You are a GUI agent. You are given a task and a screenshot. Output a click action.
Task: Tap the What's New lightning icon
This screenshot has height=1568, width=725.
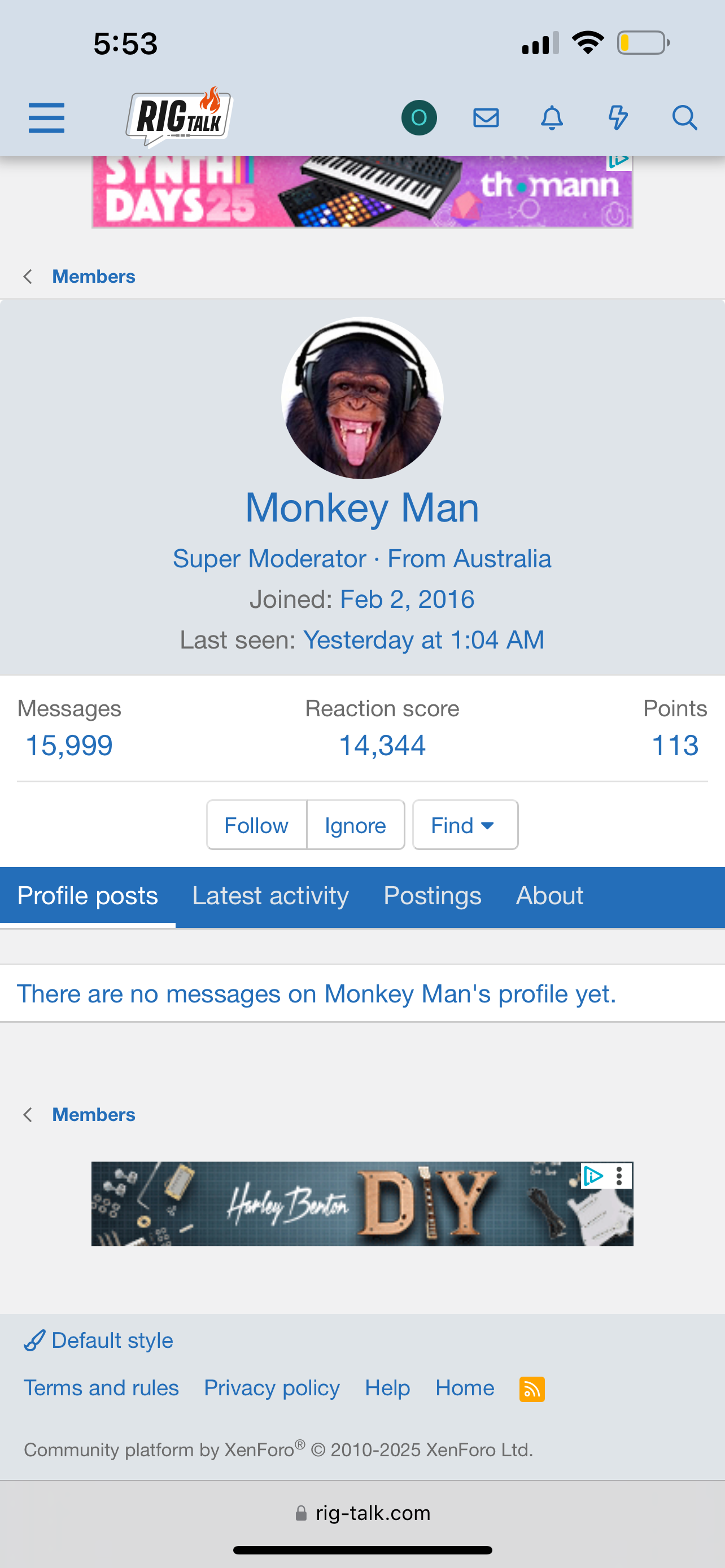(618, 117)
